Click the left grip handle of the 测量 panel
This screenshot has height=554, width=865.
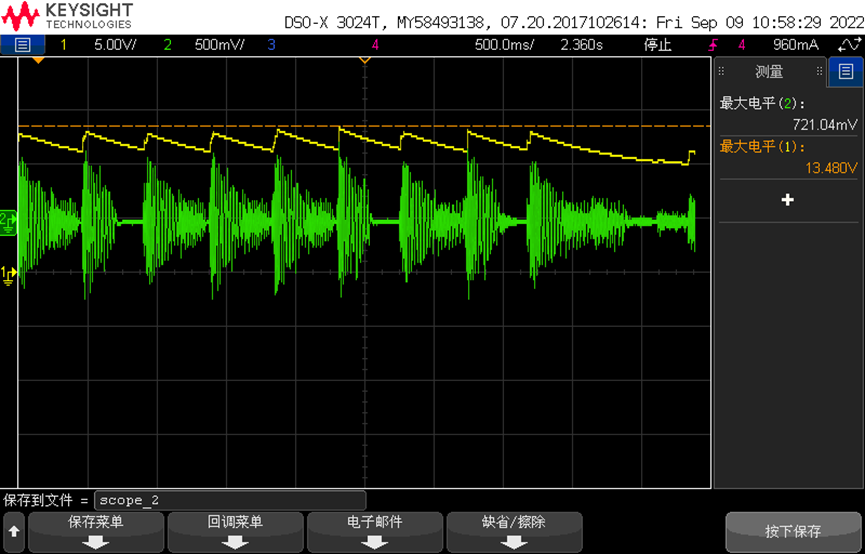[720, 71]
